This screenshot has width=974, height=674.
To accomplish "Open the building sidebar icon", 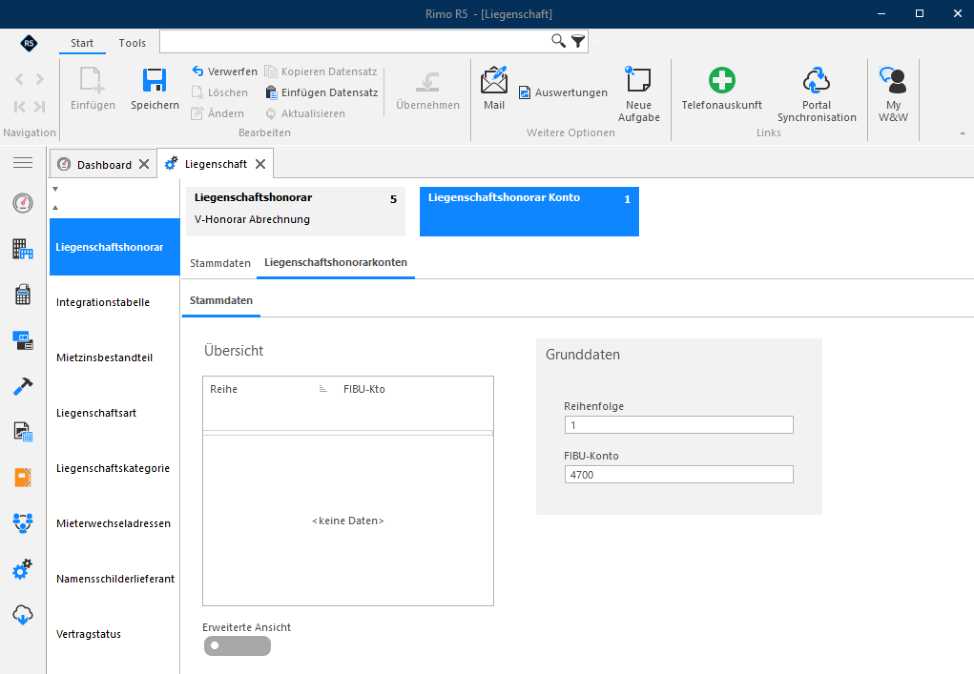I will click(x=23, y=249).
